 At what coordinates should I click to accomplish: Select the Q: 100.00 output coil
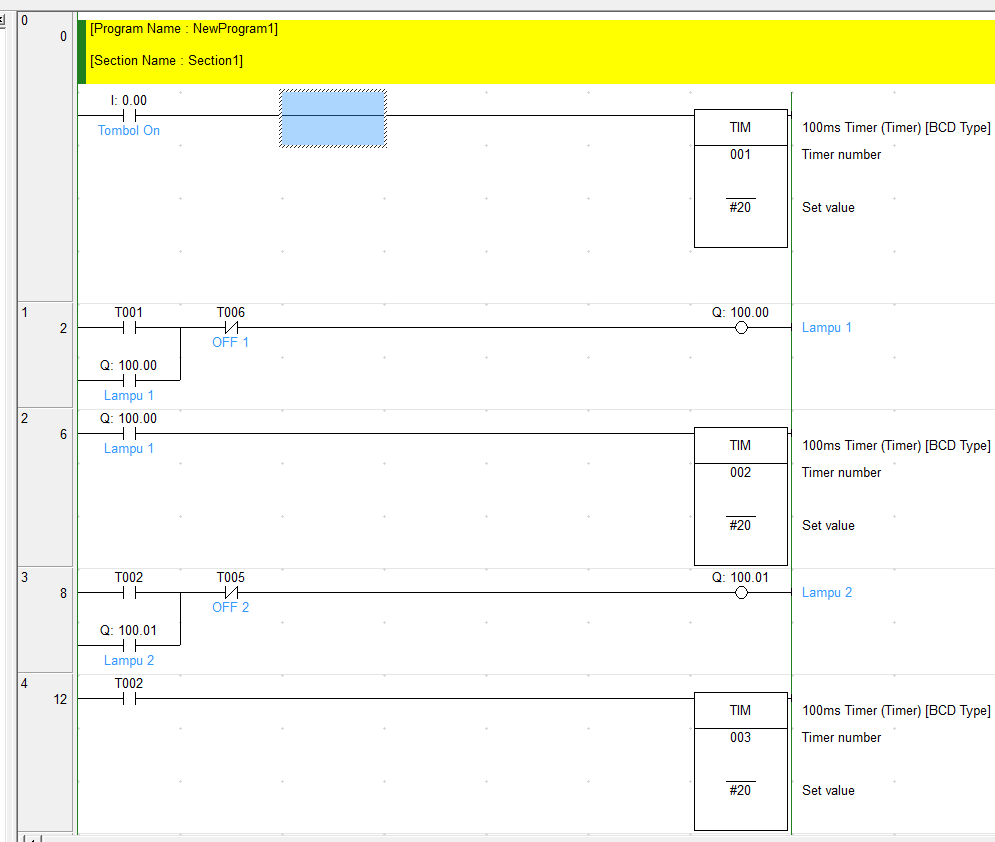coord(741,327)
